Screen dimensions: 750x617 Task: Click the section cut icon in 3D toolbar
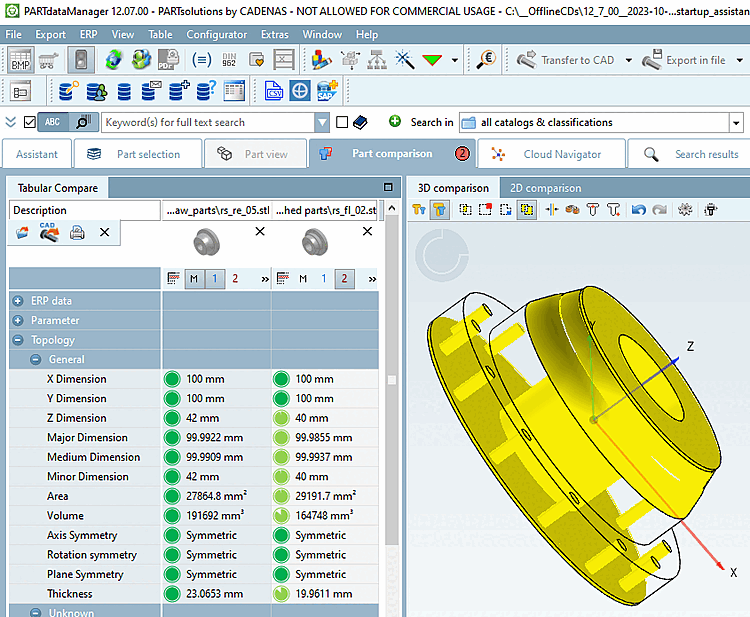[x=552, y=210]
